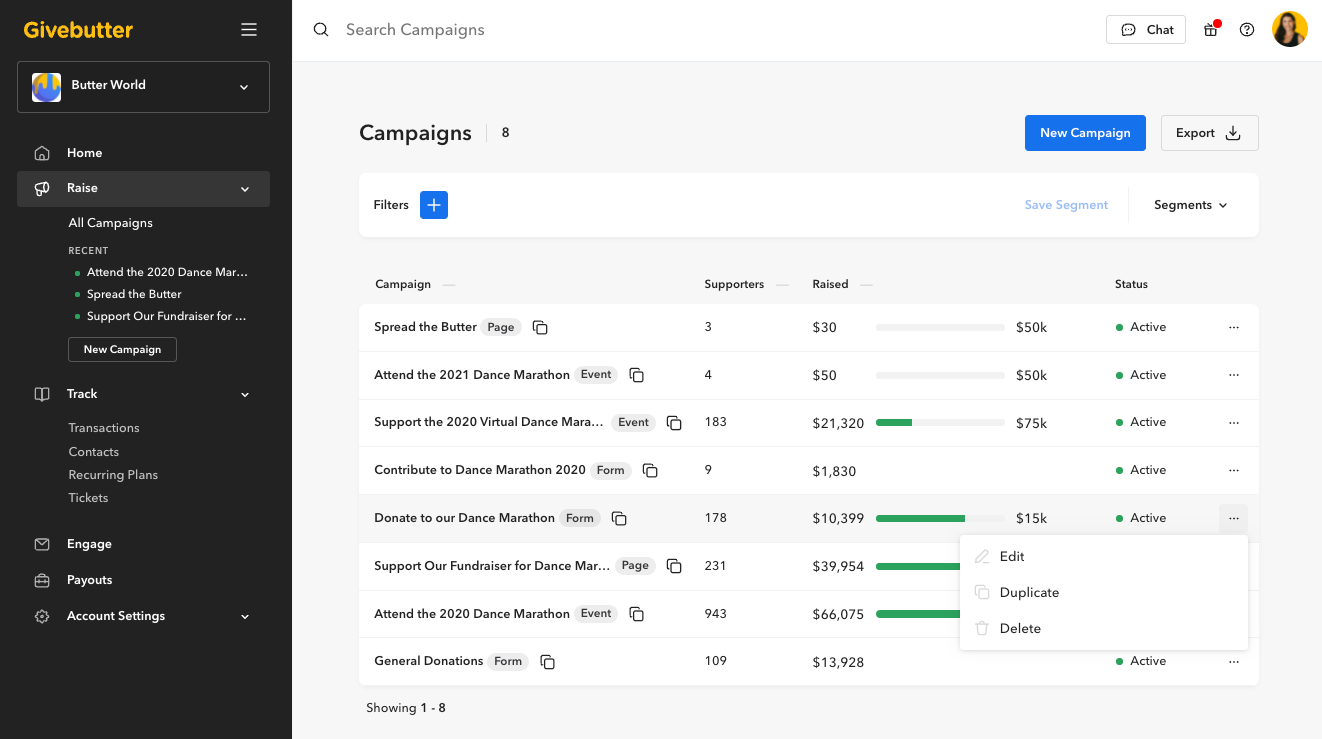Click the sidebar New Campaign button
The height and width of the screenshot is (739, 1322).
[x=122, y=349]
